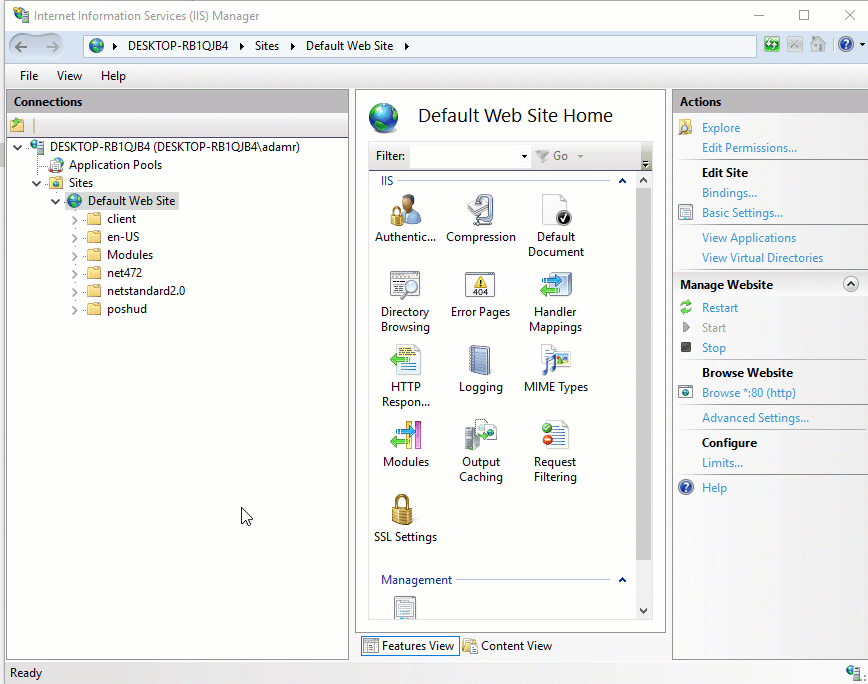Click the Edit Permissions link
Viewport: 868px width, 684px height.
click(749, 148)
